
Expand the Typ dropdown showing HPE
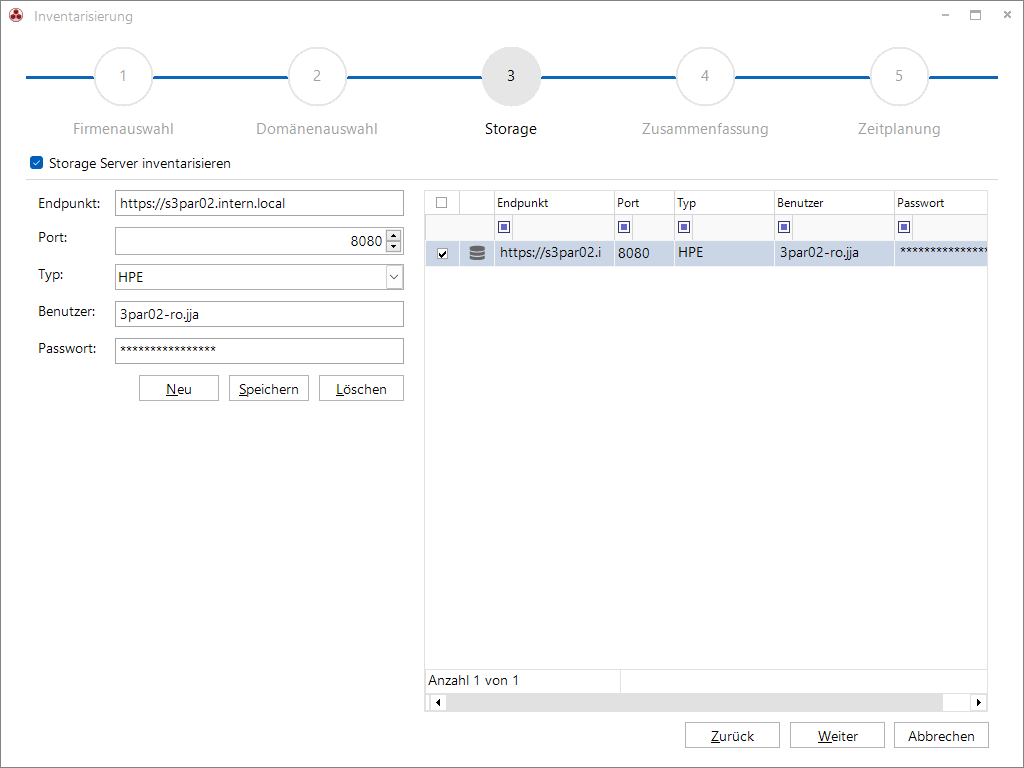point(394,277)
